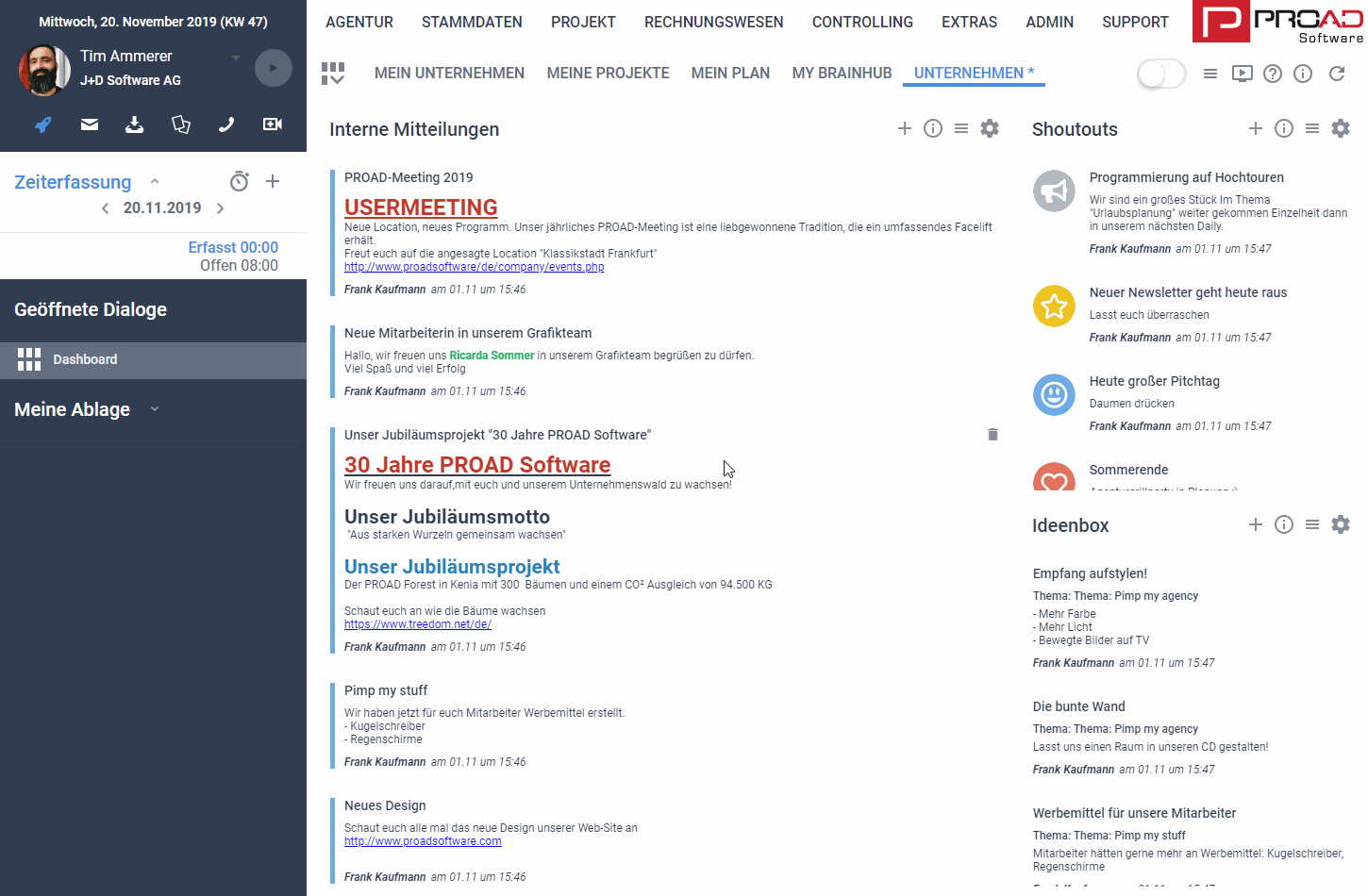Open the mail envelope icon
The width and height of the screenshot is (1368, 896).
(x=90, y=124)
